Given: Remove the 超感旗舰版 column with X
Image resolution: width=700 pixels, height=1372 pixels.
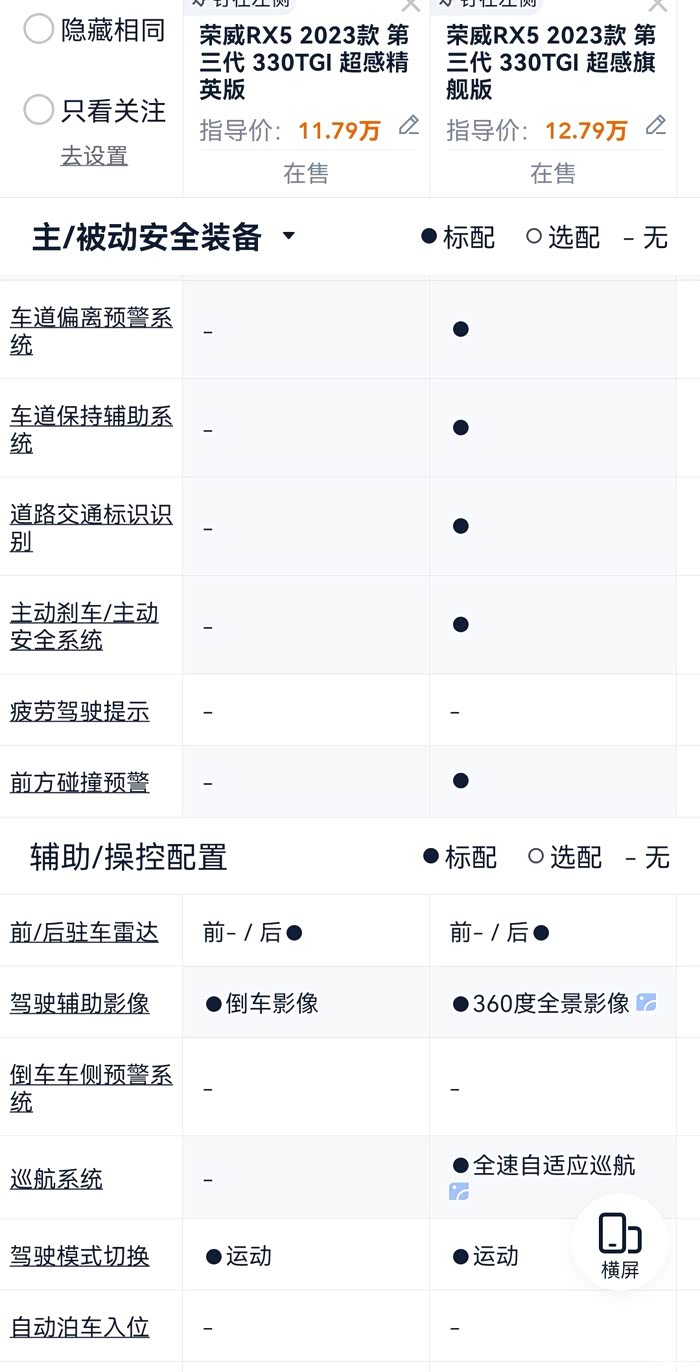Looking at the screenshot, I should point(657,6).
